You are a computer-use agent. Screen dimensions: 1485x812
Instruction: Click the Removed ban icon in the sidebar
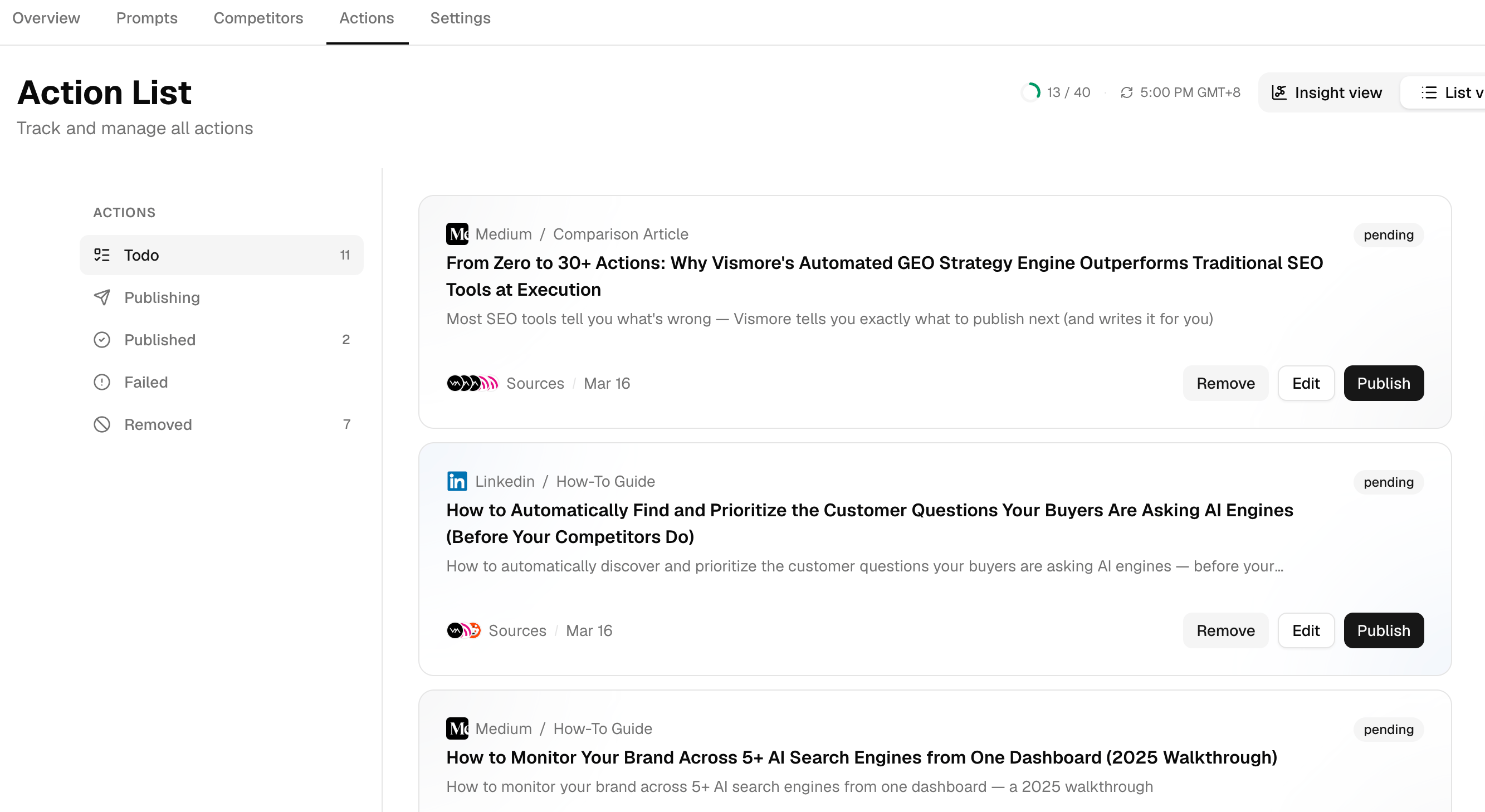[102, 425]
